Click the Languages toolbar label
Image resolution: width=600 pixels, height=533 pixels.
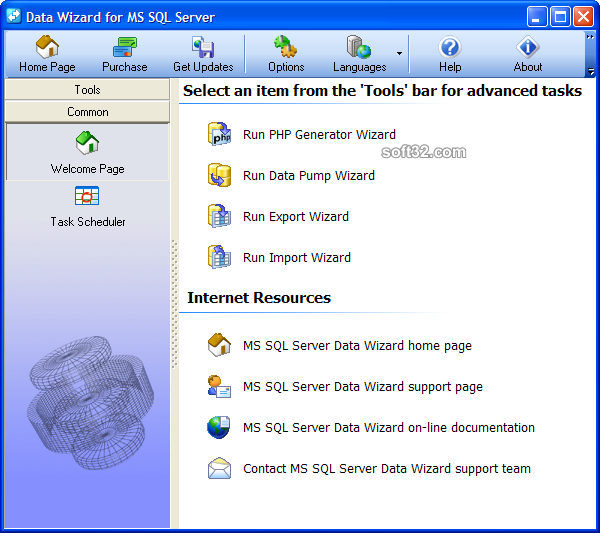pos(360,67)
